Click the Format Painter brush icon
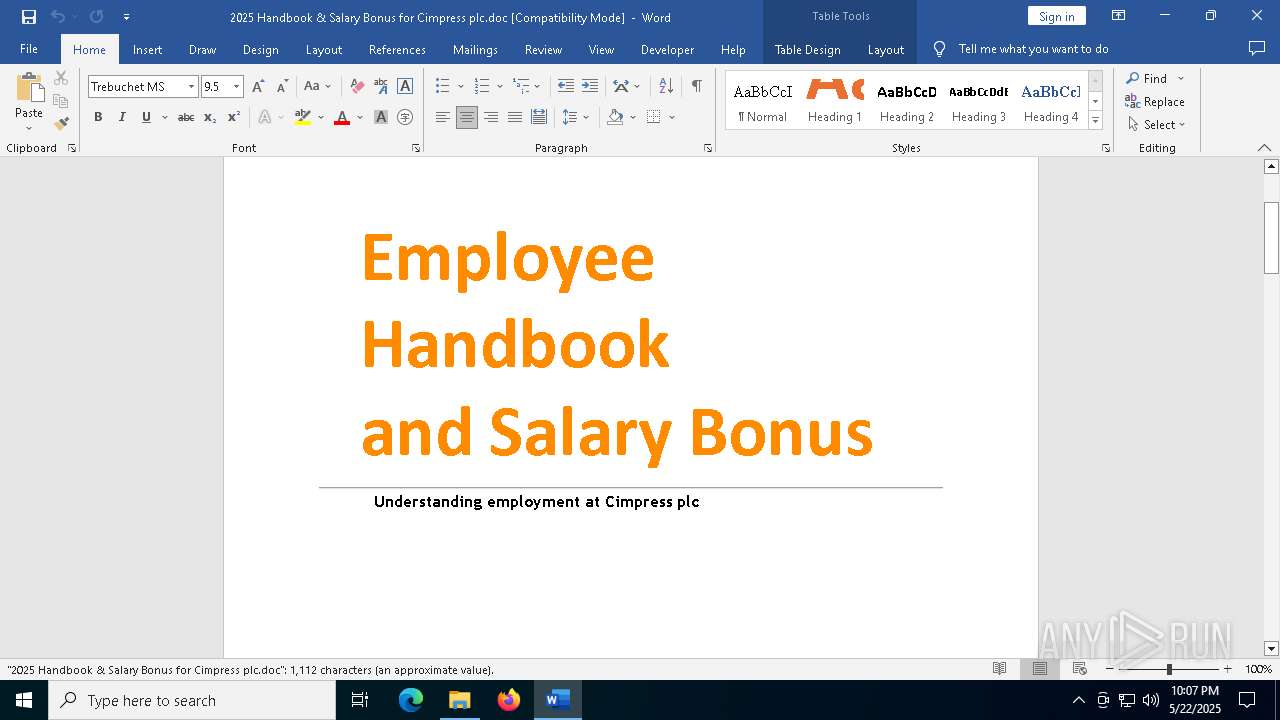1280x720 pixels. coord(61,124)
